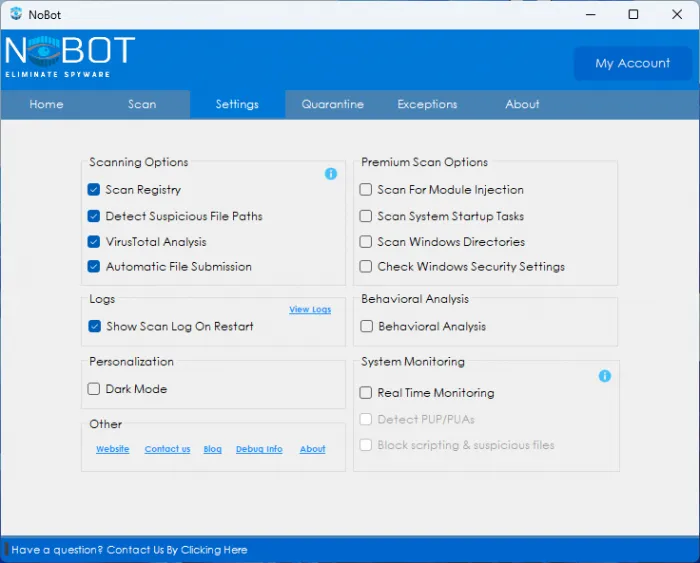700x563 pixels.
Task: Maximize the NoBot window
Action: coord(633,14)
